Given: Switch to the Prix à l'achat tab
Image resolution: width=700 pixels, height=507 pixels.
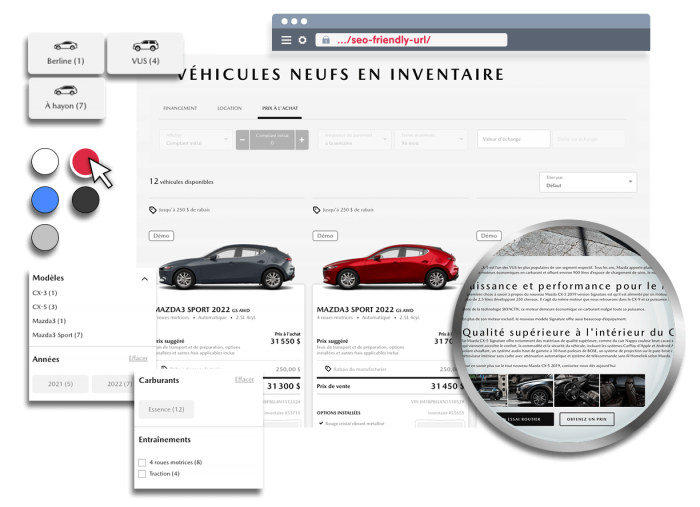Looking at the screenshot, I should click(x=280, y=108).
